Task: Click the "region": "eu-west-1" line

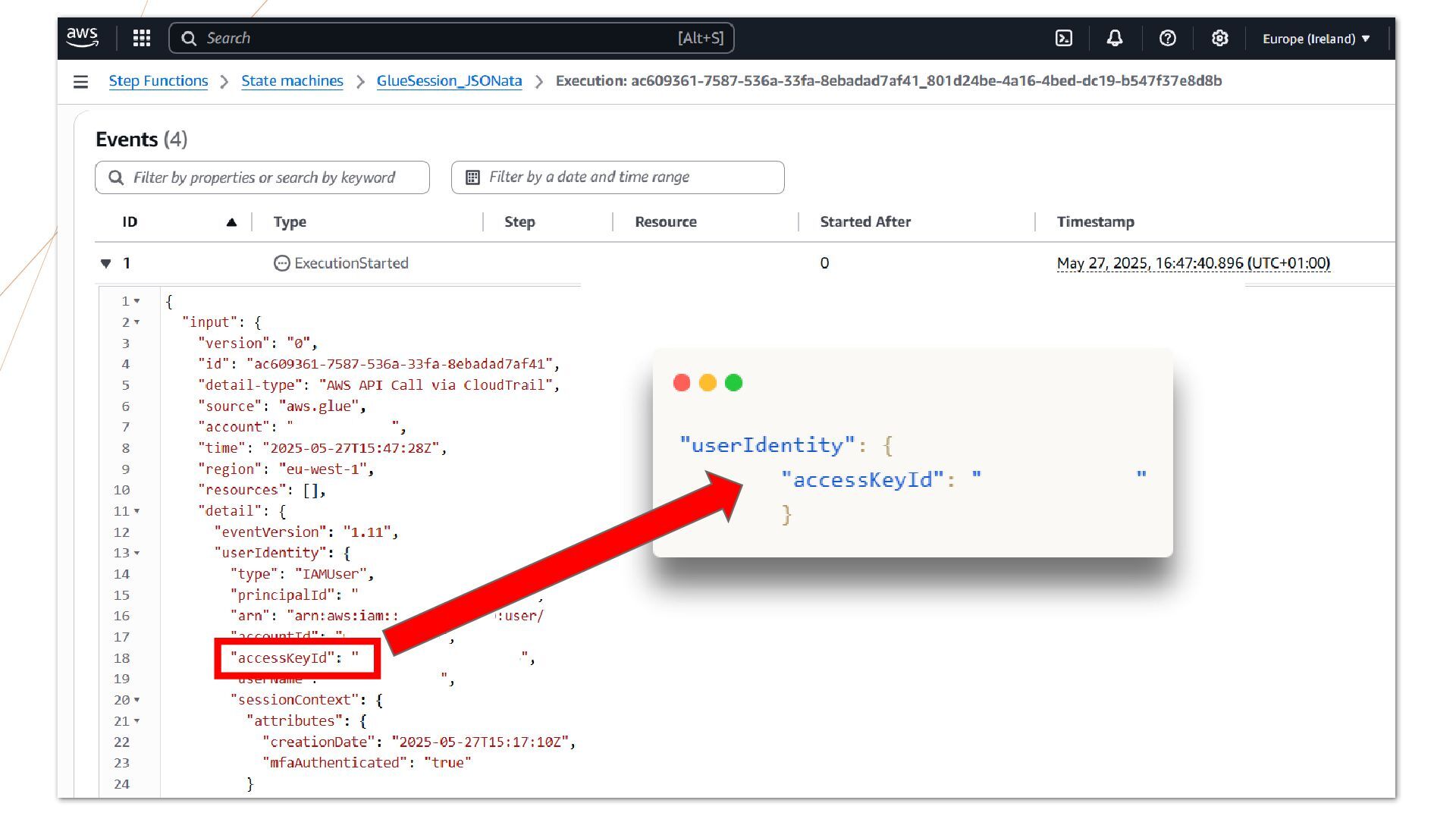Action: (286, 469)
